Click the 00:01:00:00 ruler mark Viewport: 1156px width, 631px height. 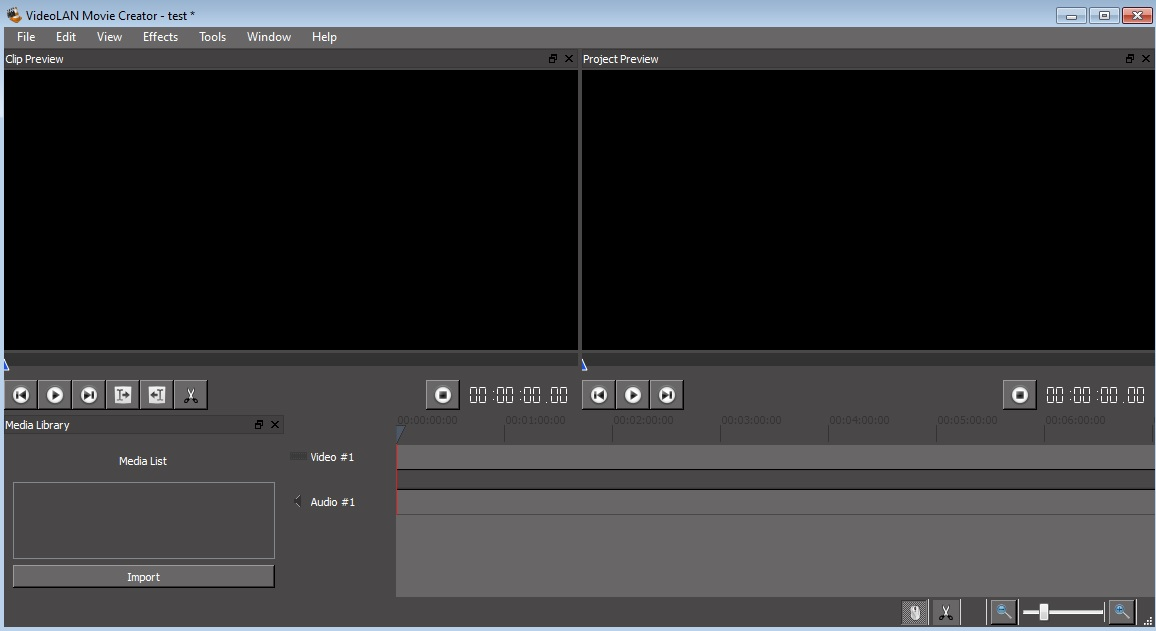[x=535, y=420]
